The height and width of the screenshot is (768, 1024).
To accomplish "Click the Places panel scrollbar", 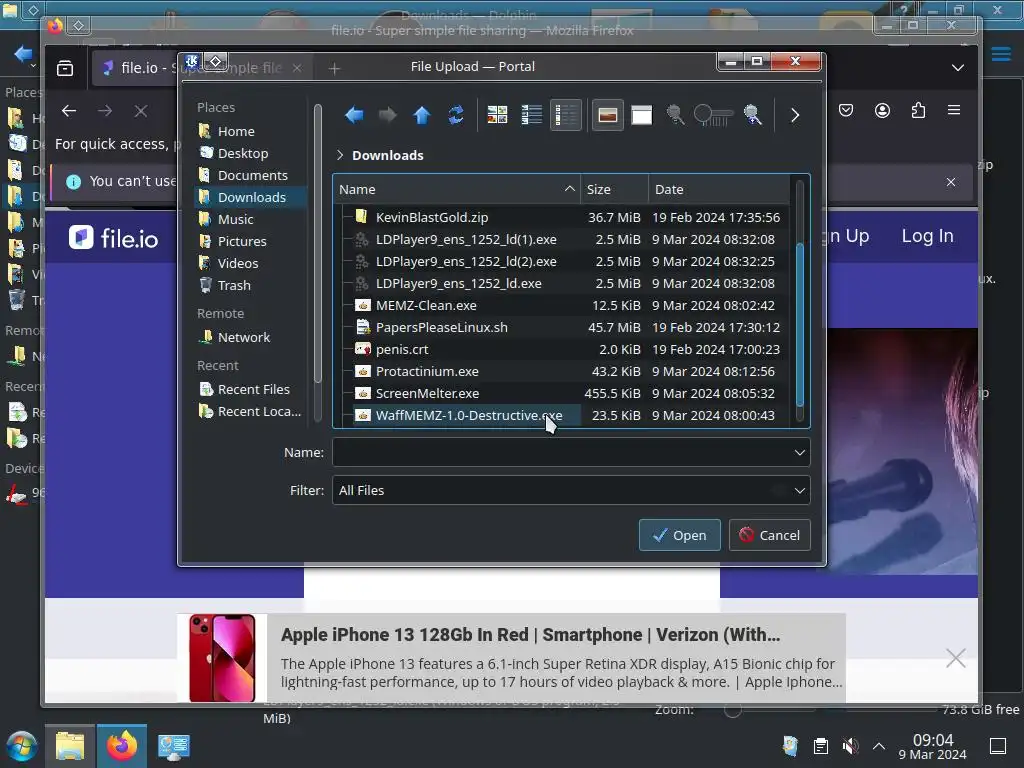I will [x=318, y=243].
